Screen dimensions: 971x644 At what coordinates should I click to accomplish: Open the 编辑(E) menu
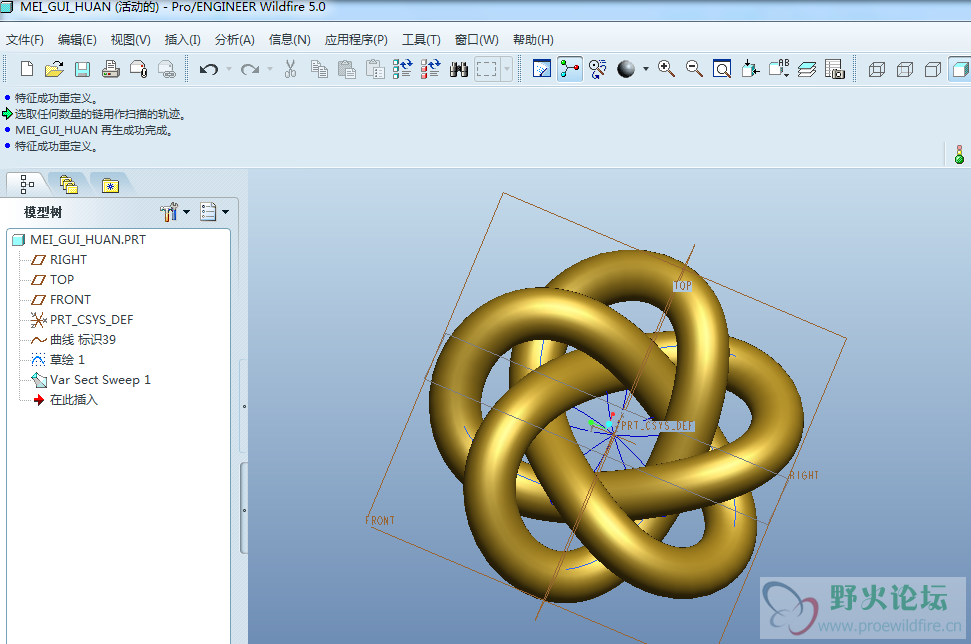[x=77, y=40]
